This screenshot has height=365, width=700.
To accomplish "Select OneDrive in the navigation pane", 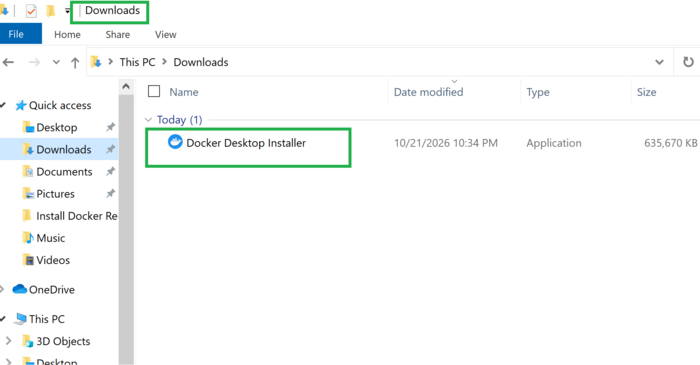I will (x=52, y=290).
